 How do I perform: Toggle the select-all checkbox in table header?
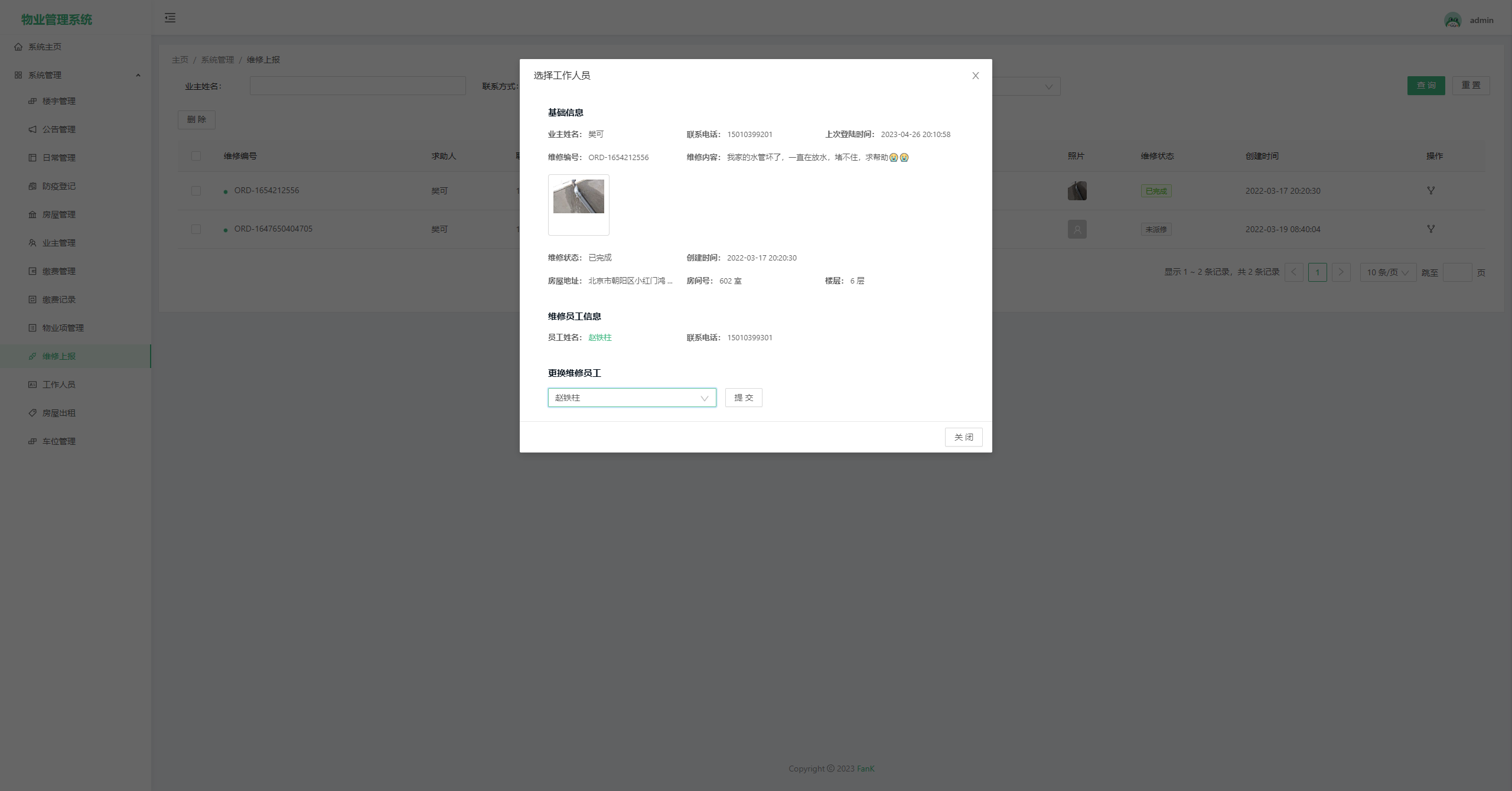click(x=196, y=156)
